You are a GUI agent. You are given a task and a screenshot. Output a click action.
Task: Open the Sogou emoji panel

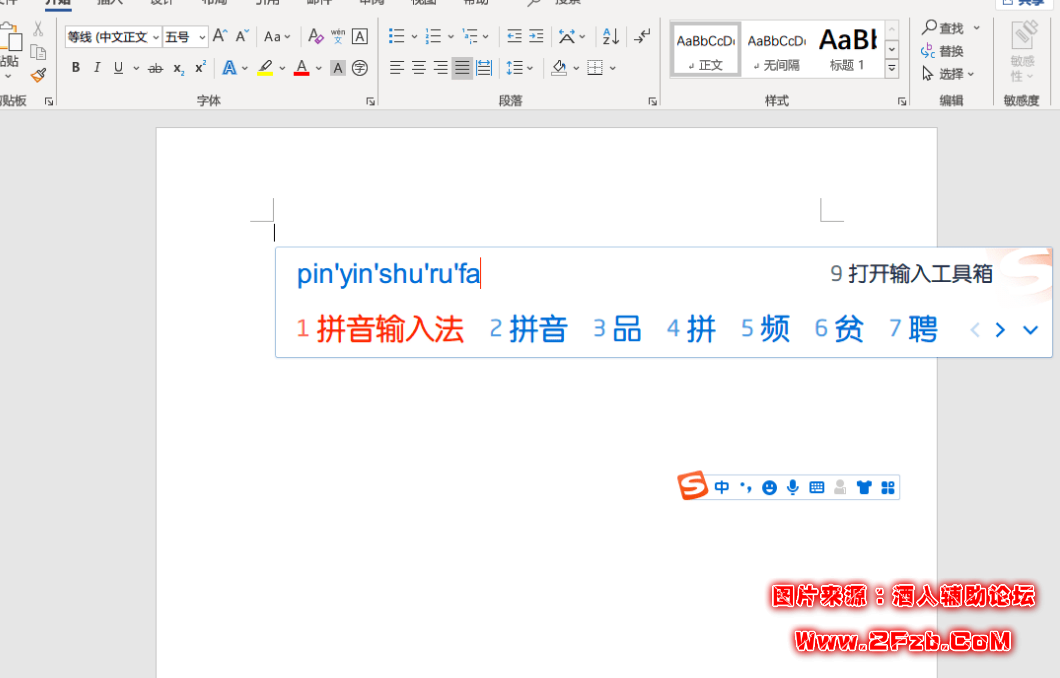[x=769, y=488]
